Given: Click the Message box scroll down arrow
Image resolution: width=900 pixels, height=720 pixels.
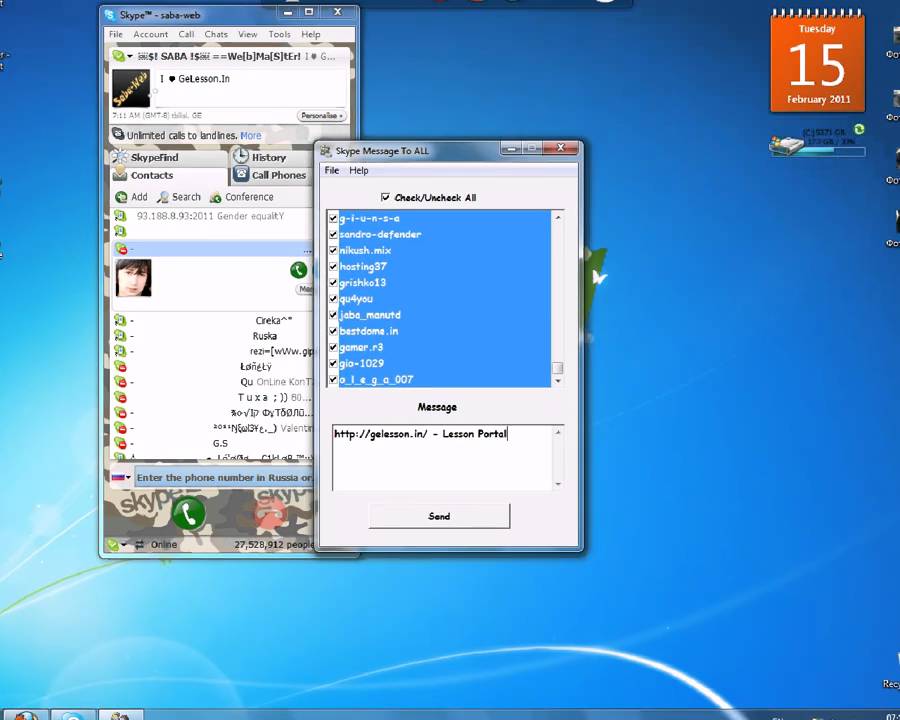Looking at the screenshot, I should [558, 484].
